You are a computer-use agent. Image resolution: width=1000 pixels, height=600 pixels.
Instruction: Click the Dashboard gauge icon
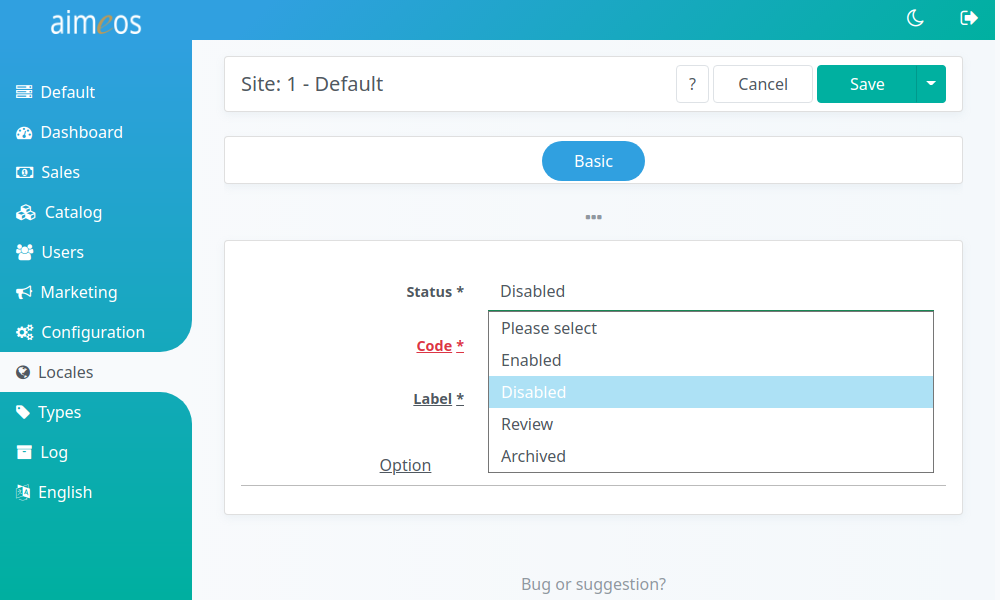point(24,133)
